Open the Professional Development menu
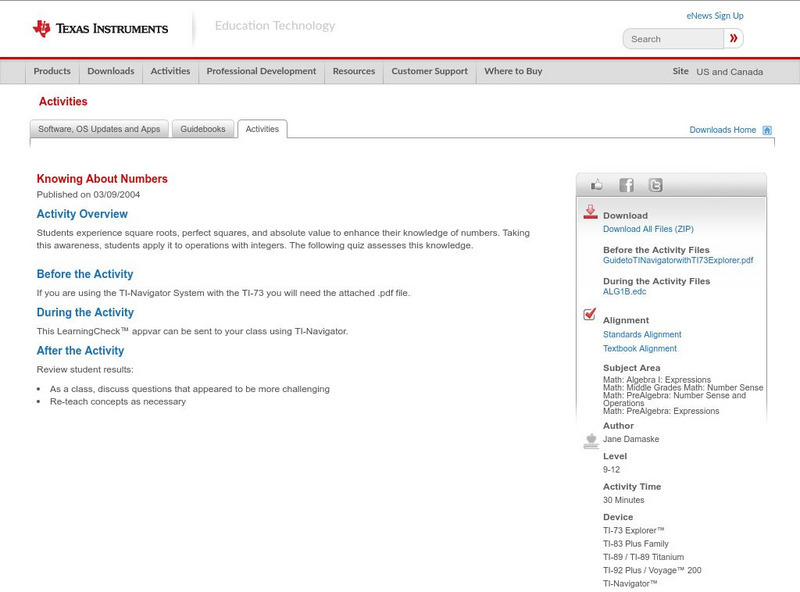800x592 pixels. [x=261, y=72]
